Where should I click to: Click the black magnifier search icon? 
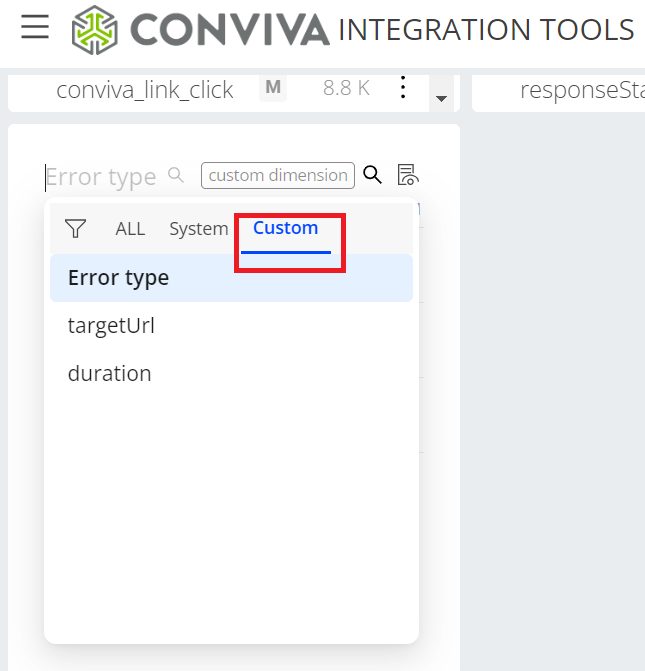coord(372,175)
